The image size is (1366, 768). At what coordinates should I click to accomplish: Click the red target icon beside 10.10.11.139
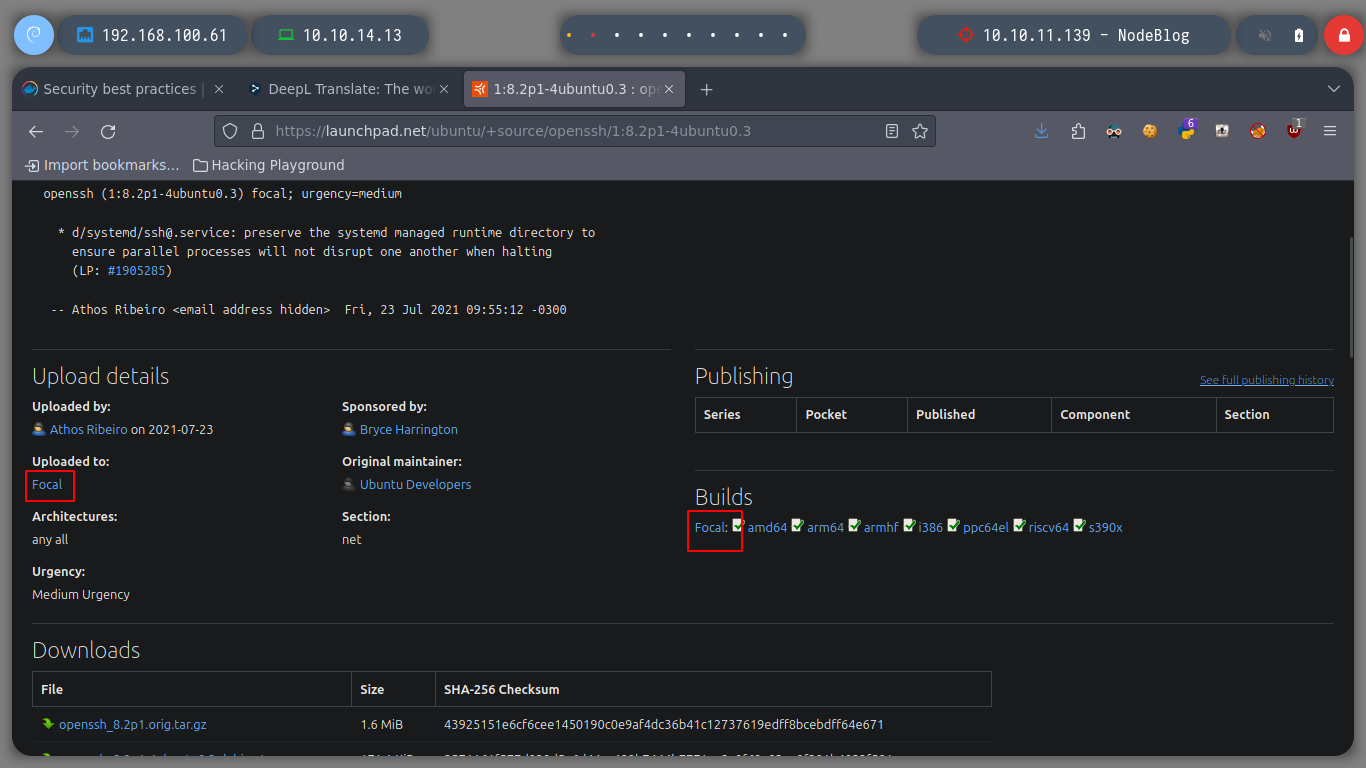[x=965, y=35]
